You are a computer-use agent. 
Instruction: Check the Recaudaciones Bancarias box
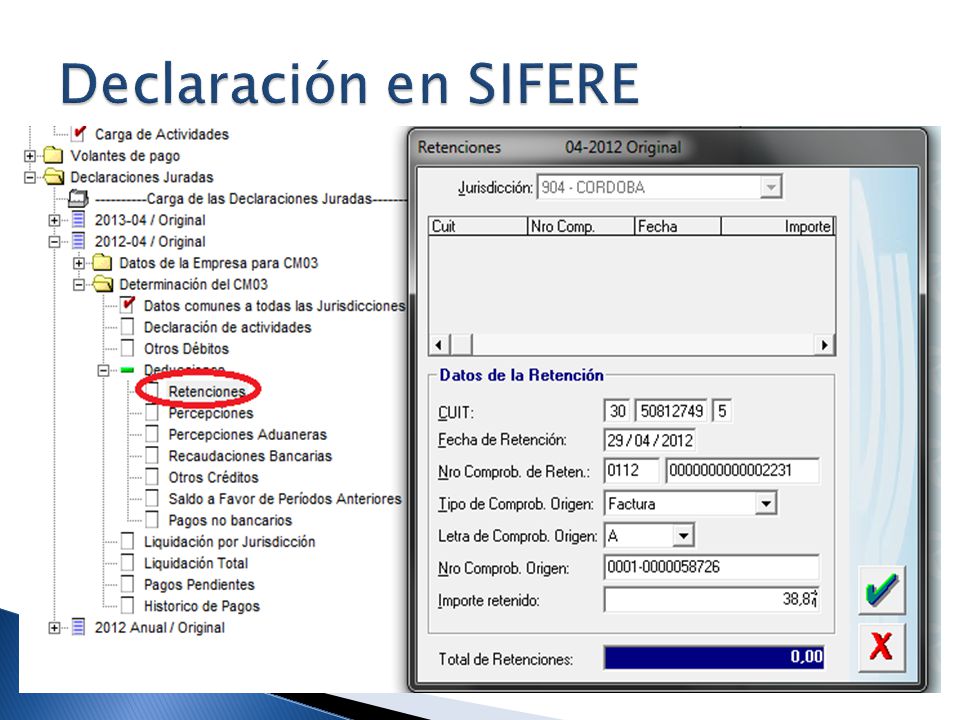(152, 456)
